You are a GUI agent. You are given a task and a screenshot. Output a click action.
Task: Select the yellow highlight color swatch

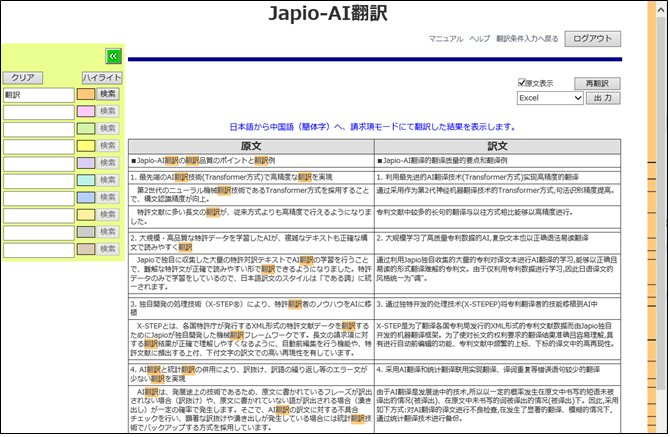pyautogui.click(x=86, y=146)
